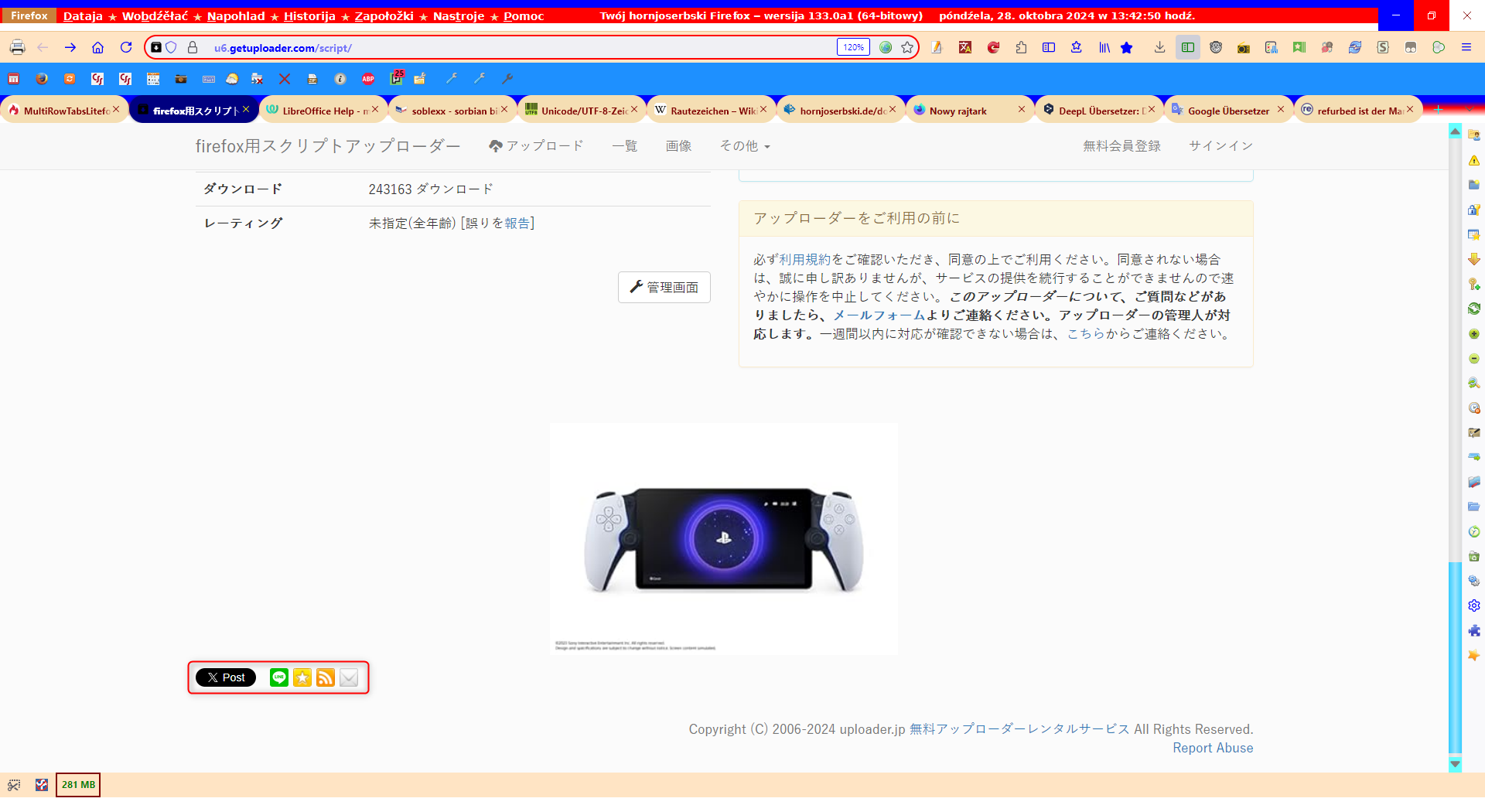
Task: Open the Firefox hamburger application menu
Action: [x=1466, y=48]
